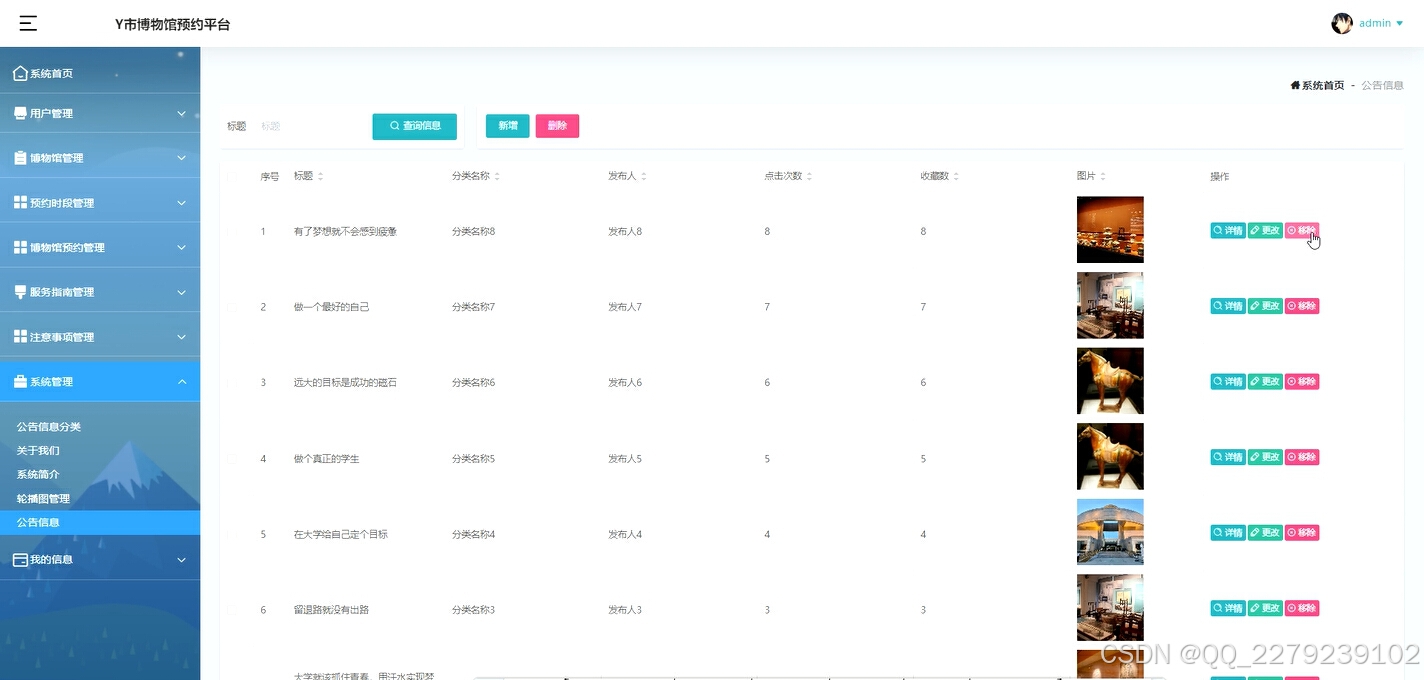Open the admin user dropdown

pos(1382,23)
